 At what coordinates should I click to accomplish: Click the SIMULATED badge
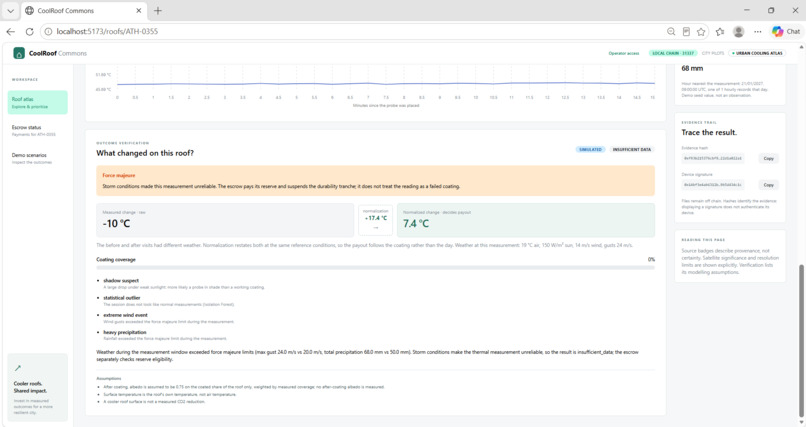pos(590,150)
